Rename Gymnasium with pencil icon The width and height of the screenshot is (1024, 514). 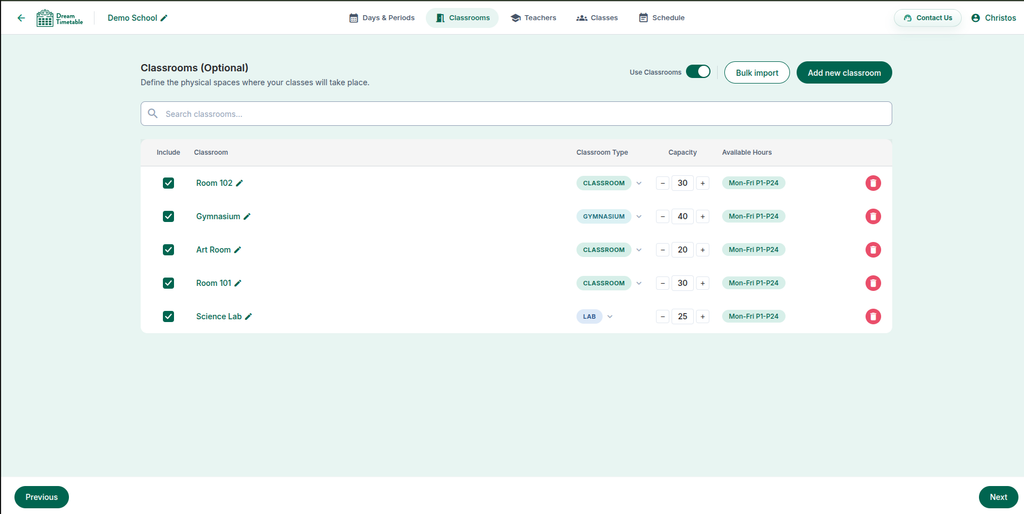coord(247,217)
